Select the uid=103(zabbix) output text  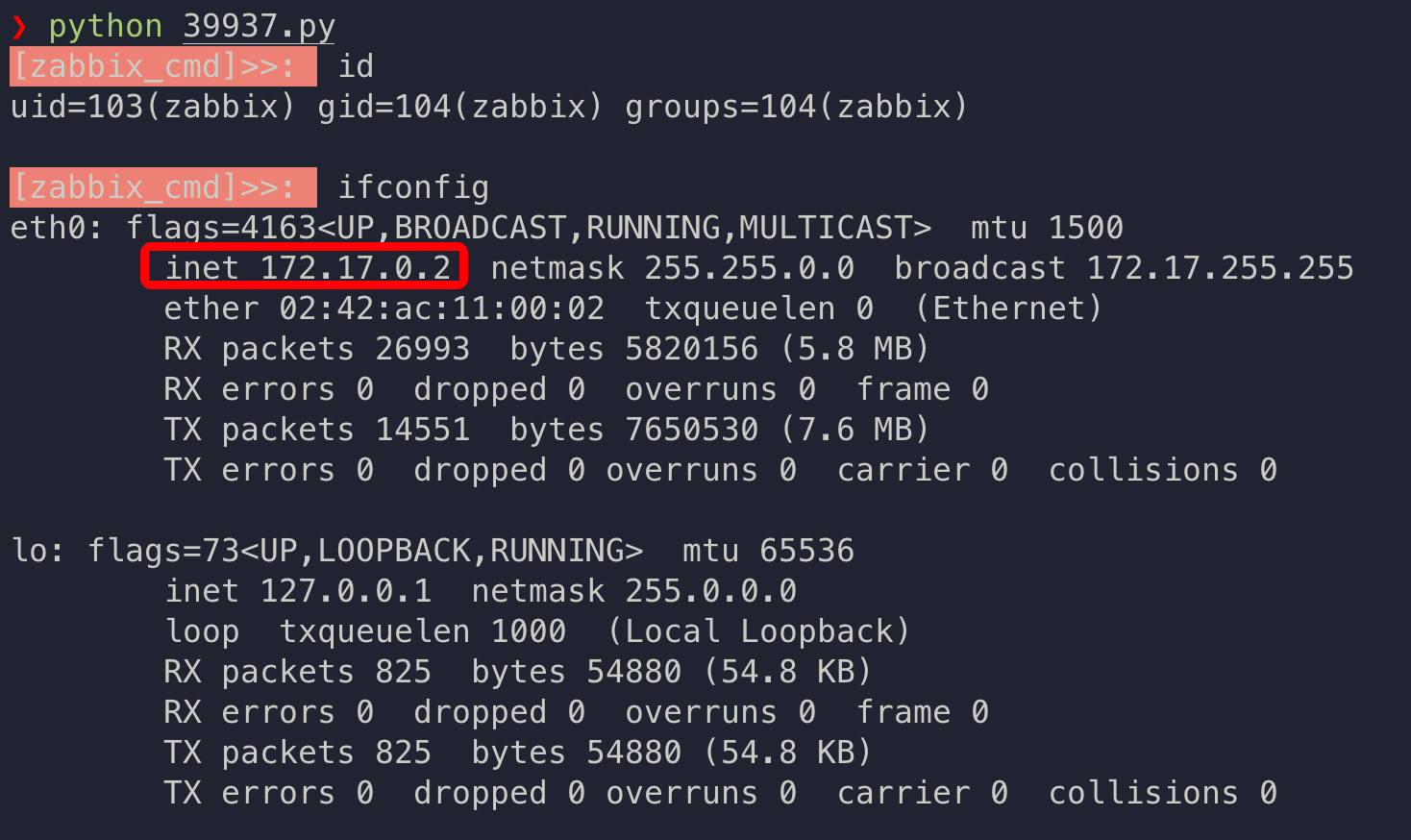tap(153, 107)
